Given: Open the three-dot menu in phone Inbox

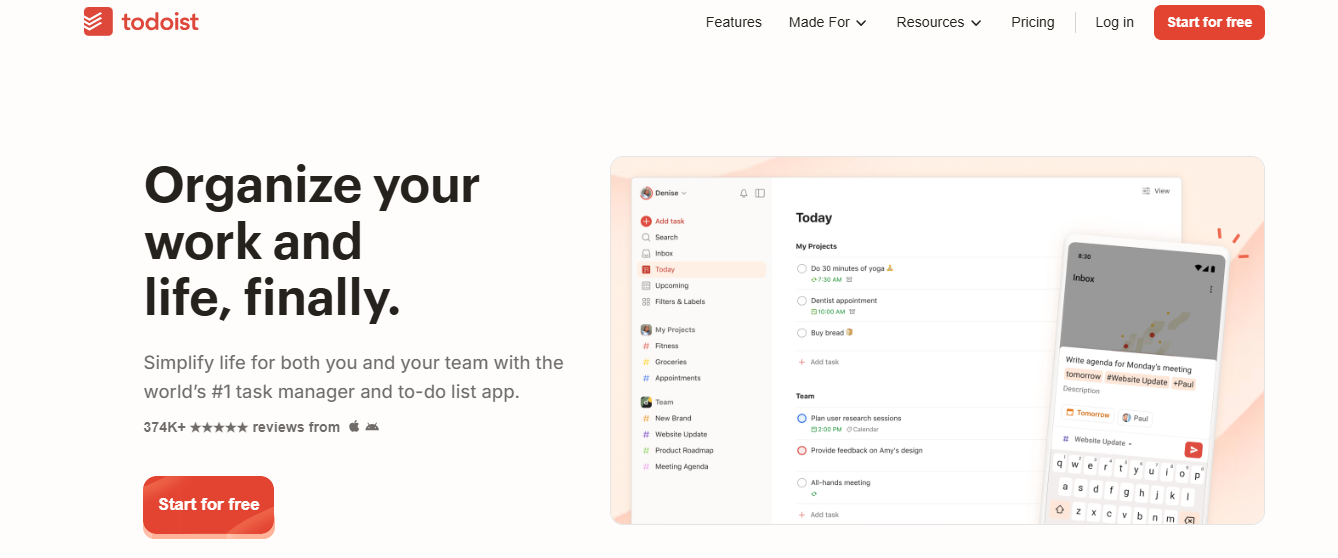Looking at the screenshot, I should [x=1211, y=290].
